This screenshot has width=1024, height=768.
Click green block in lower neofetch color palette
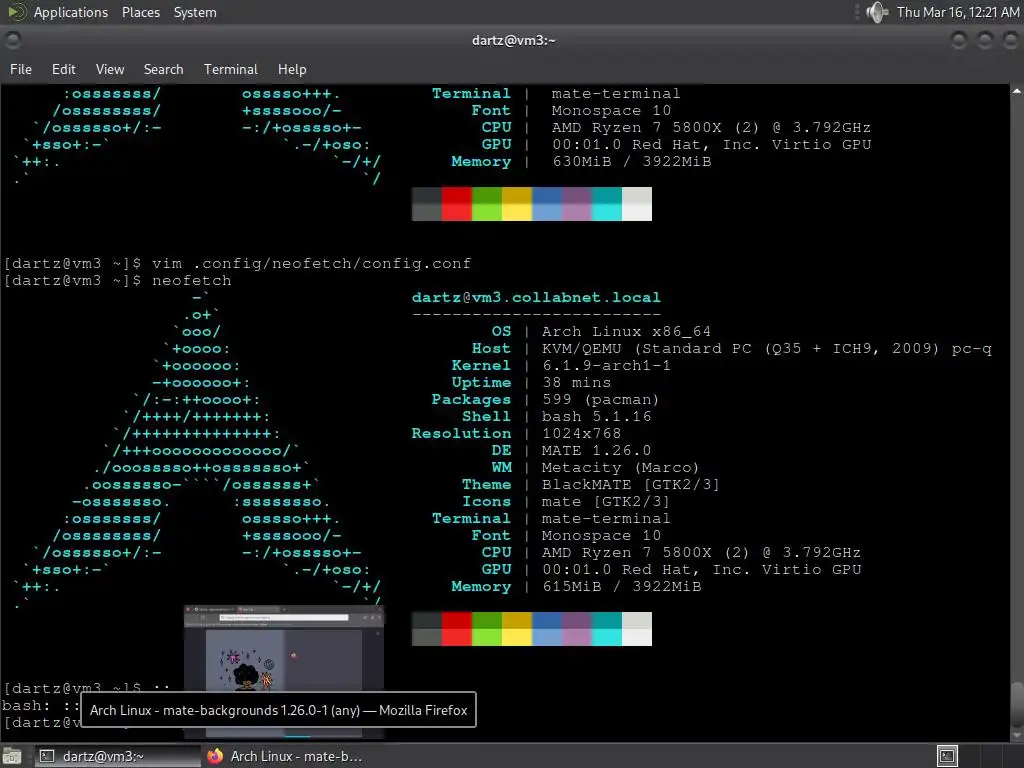(x=487, y=629)
